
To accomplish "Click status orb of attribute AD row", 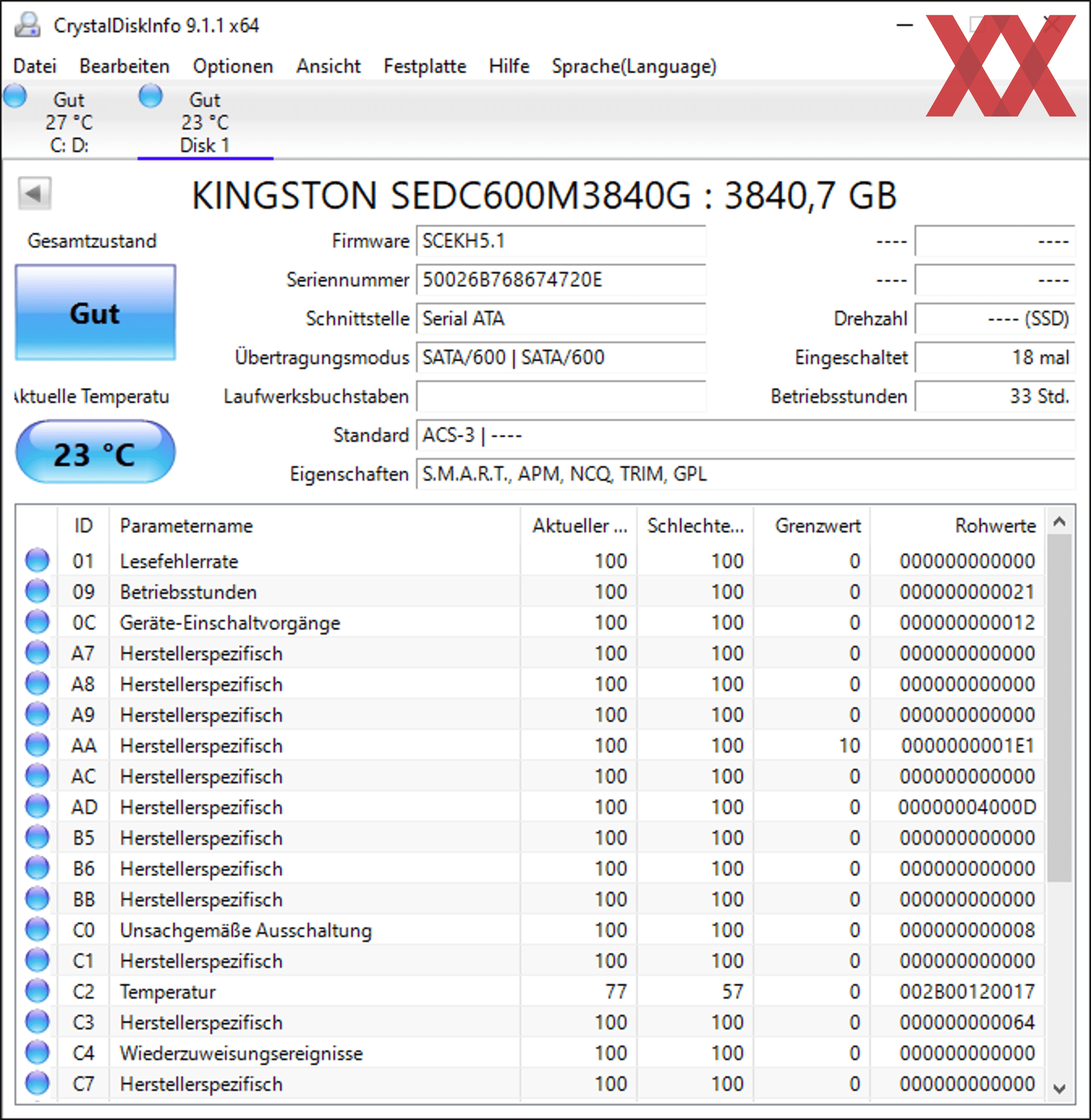I will pyautogui.click(x=38, y=807).
